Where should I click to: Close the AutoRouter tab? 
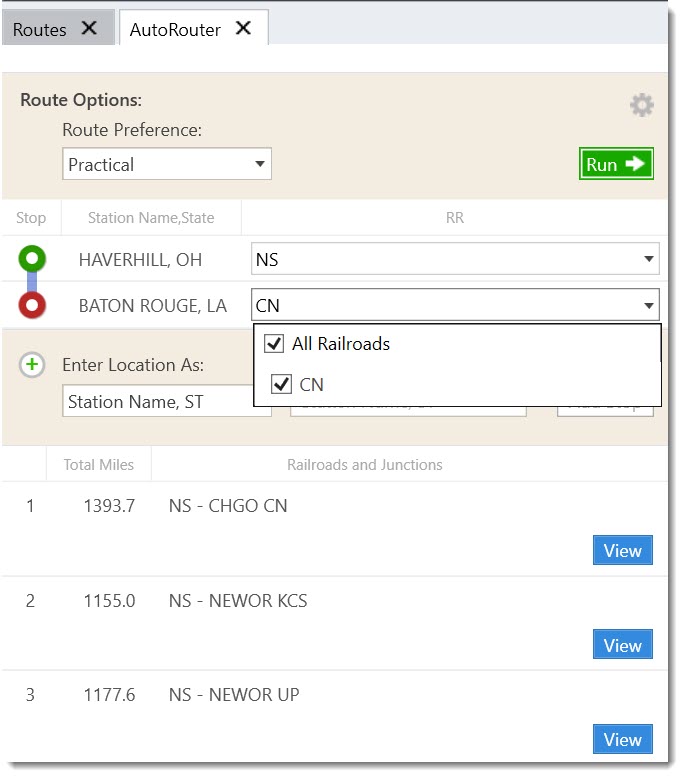click(x=243, y=29)
